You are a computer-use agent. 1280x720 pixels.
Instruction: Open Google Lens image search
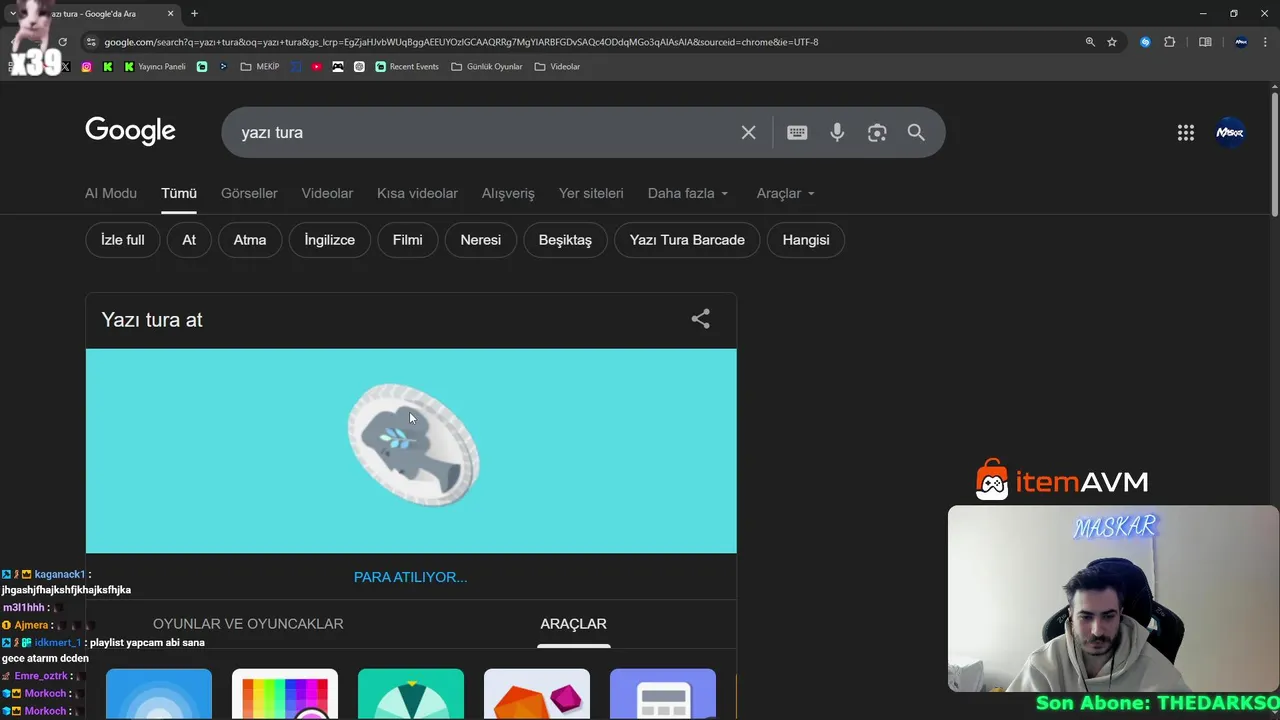[x=877, y=132]
